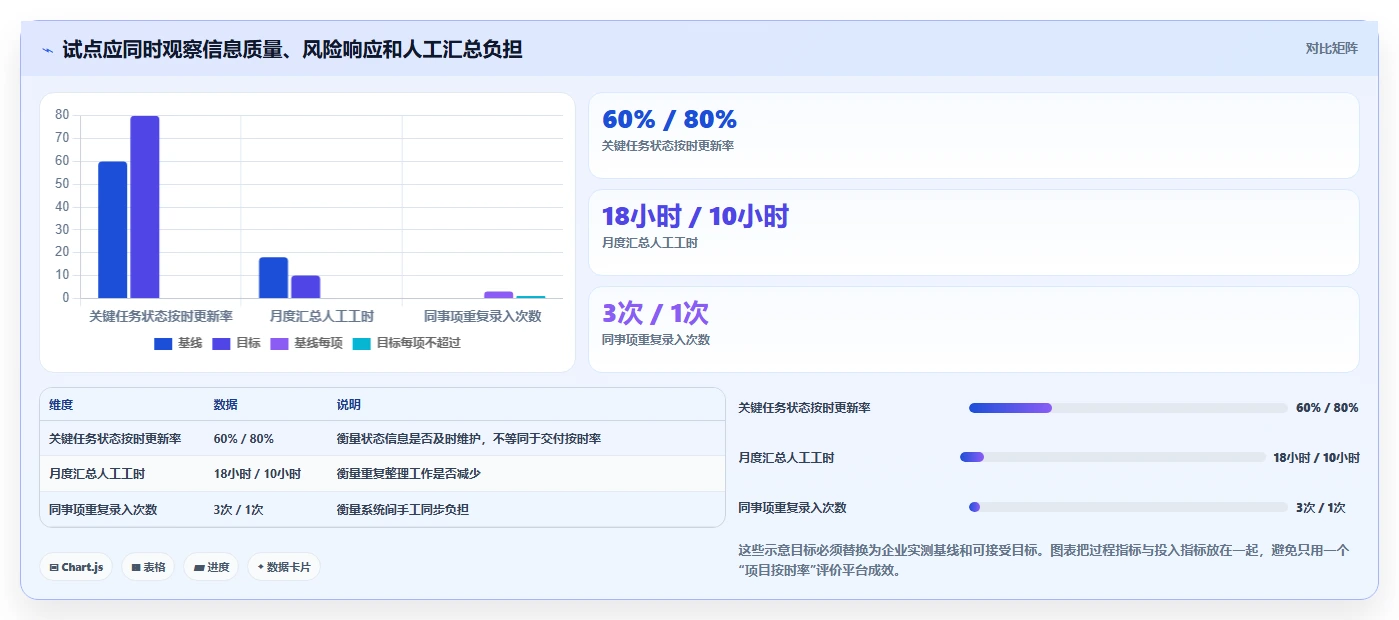1399x620 pixels.
Task: Click the footnote paragraph about 示意目标
Action: 1044,561
